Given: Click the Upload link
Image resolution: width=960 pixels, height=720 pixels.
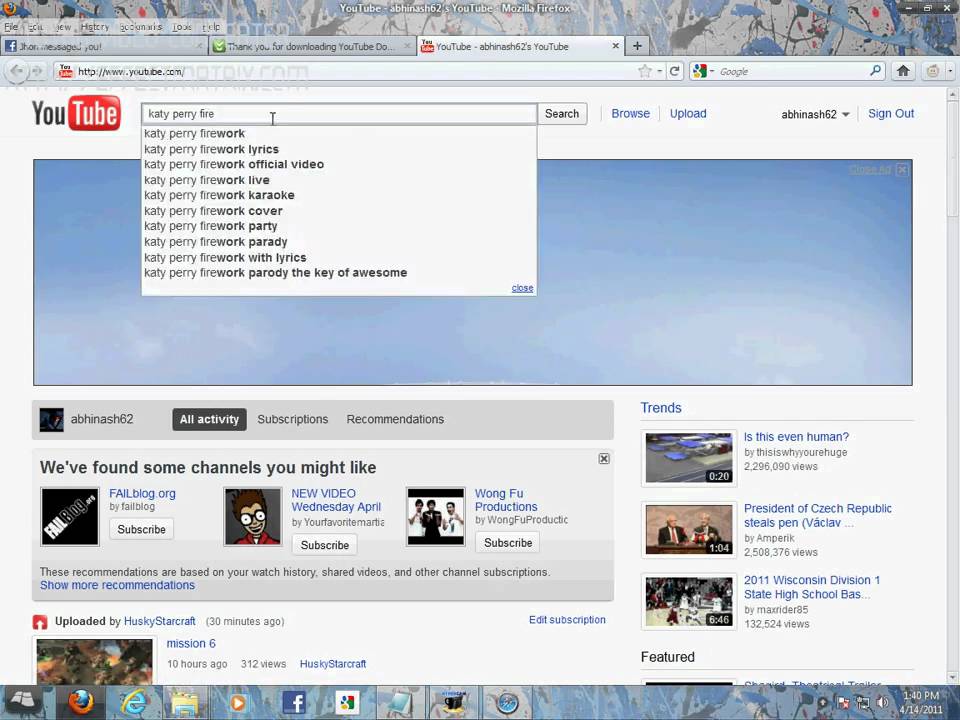Looking at the screenshot, I should click(688, 114).
